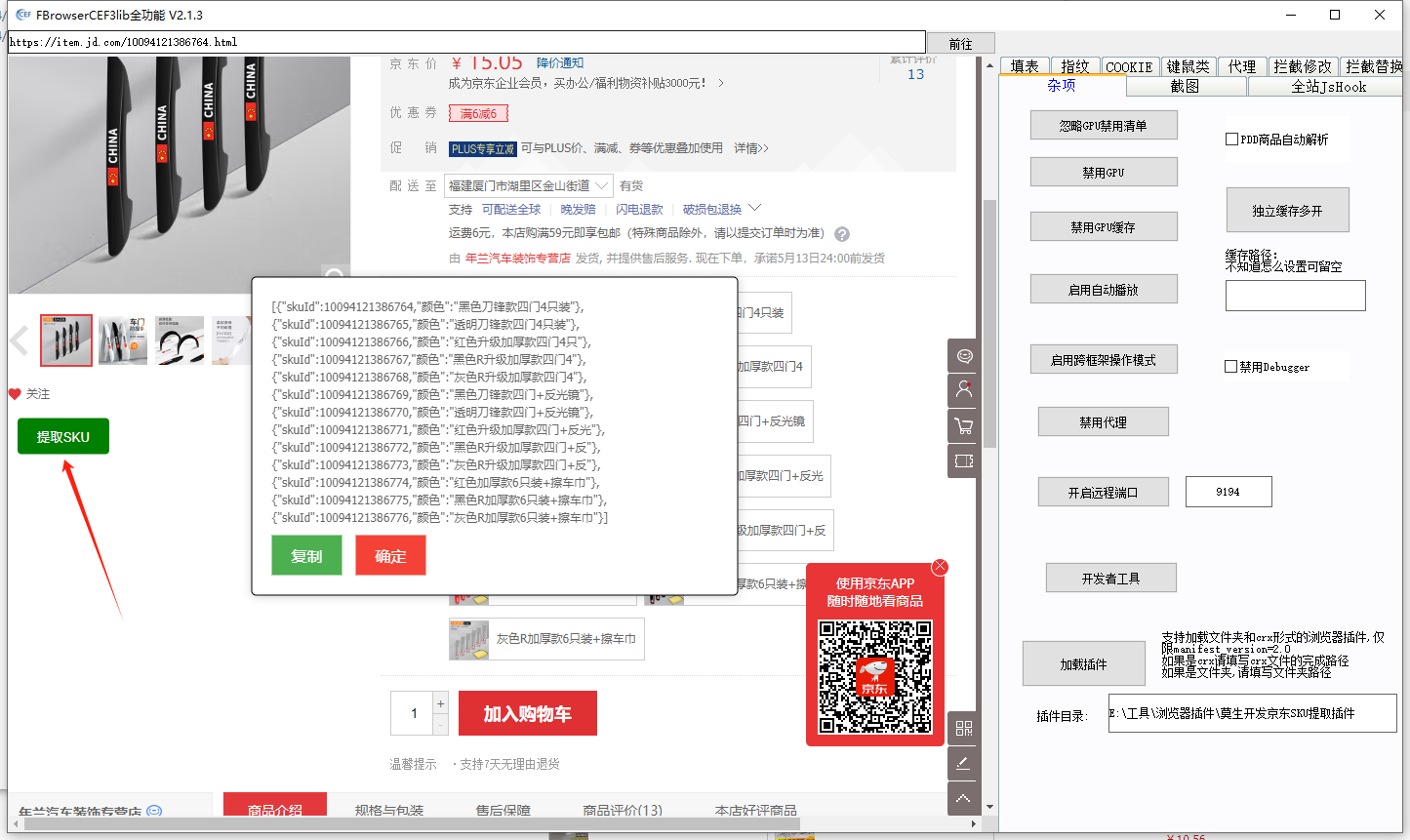The width and height of the screenshot is (1410, 840).
Task: Click the QR code icon in side toolbar
Action: click(x=964, y=728)
